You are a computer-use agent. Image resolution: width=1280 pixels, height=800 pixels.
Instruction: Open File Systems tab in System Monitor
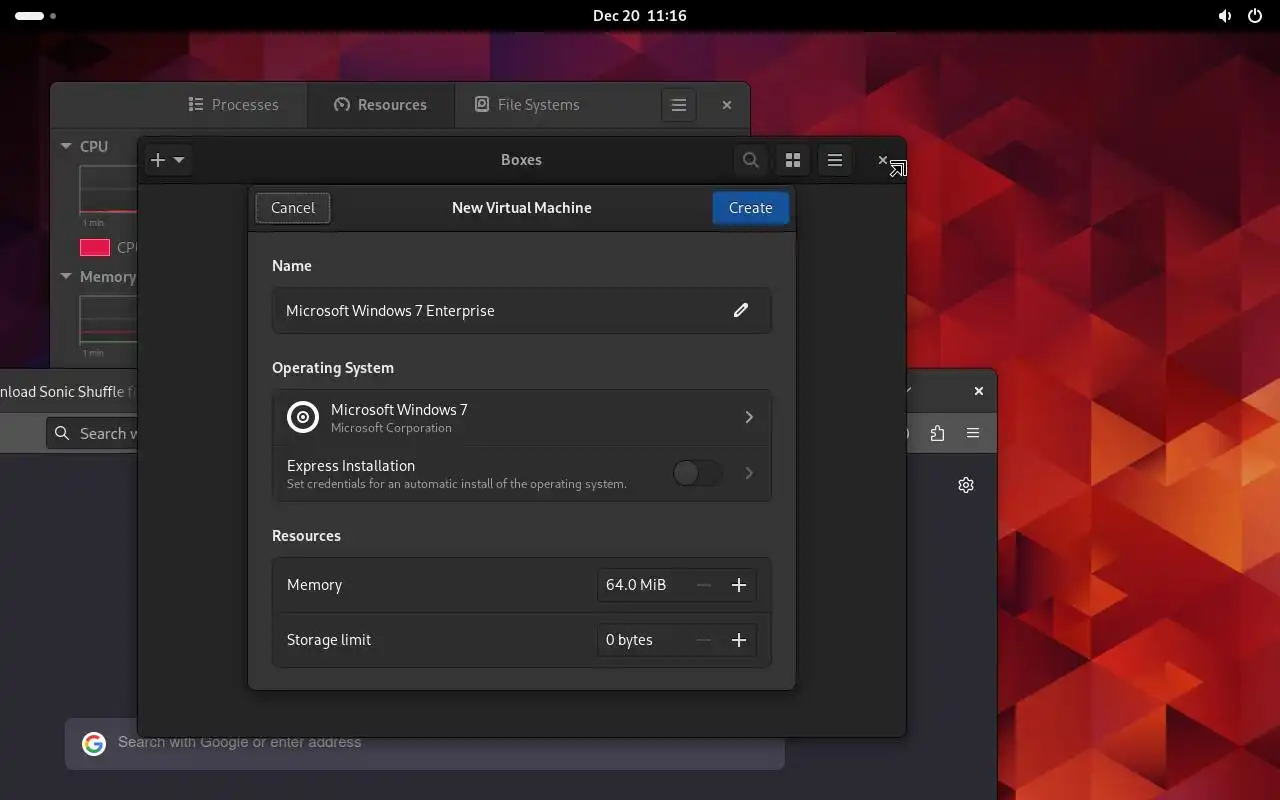[x=527, y=105]
